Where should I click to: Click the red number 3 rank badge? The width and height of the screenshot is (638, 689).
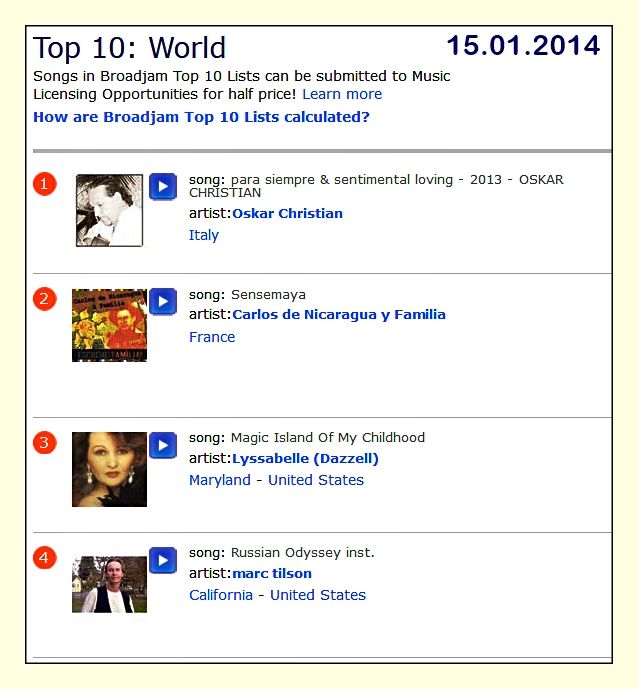[x=45, y=443]
